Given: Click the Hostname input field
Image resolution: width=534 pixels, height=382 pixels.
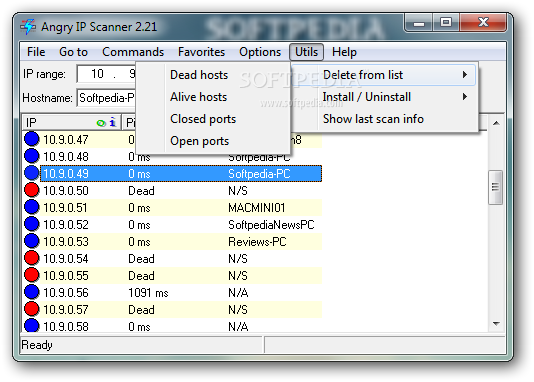Looking at the screenshot, I should click(x=107, y=98).
